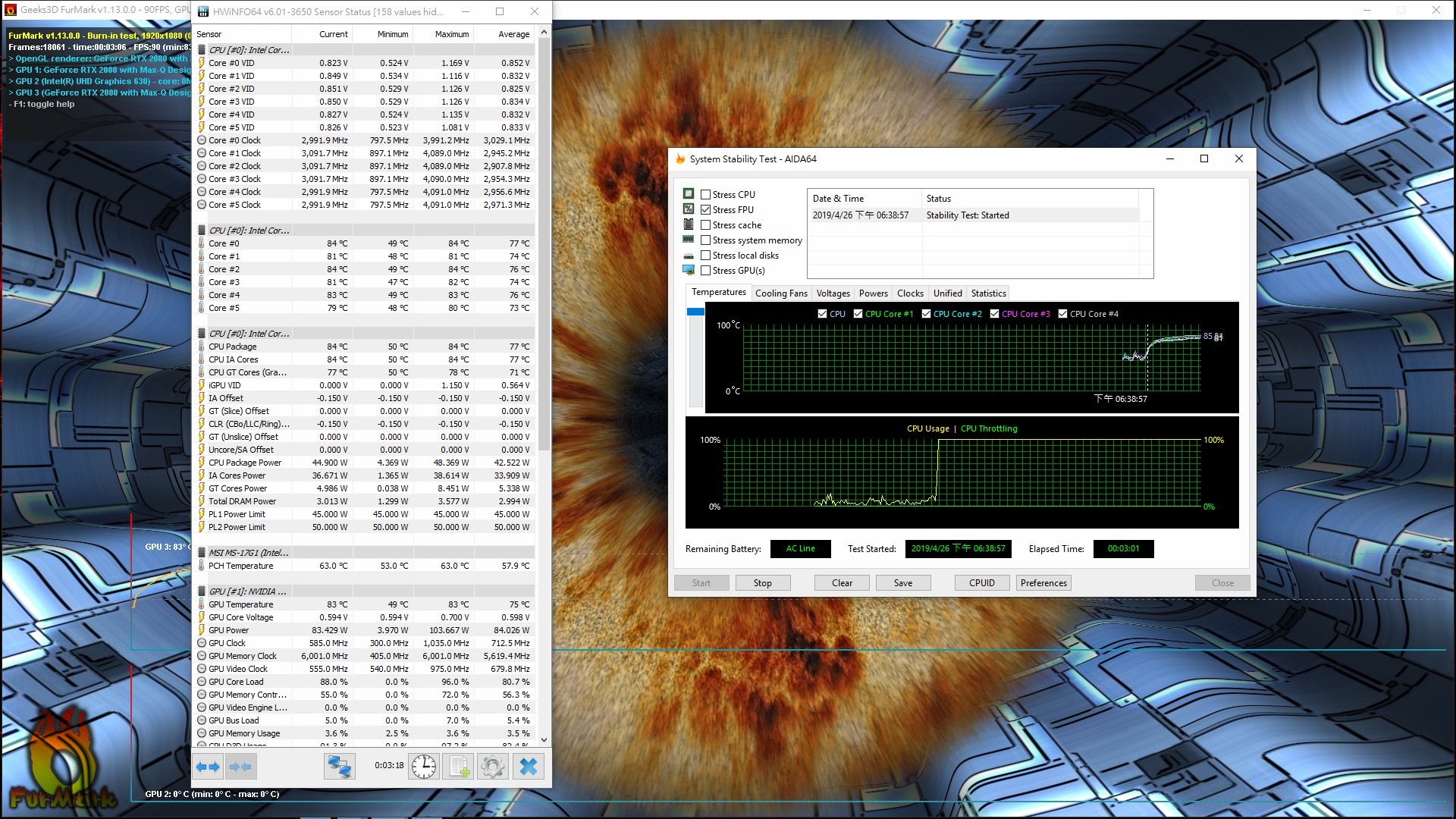Expand the HWiNFO columns with the double-arrow icon
Image resolution: width=1456 pixels, height=819 pixels.
tap(208, 767)
